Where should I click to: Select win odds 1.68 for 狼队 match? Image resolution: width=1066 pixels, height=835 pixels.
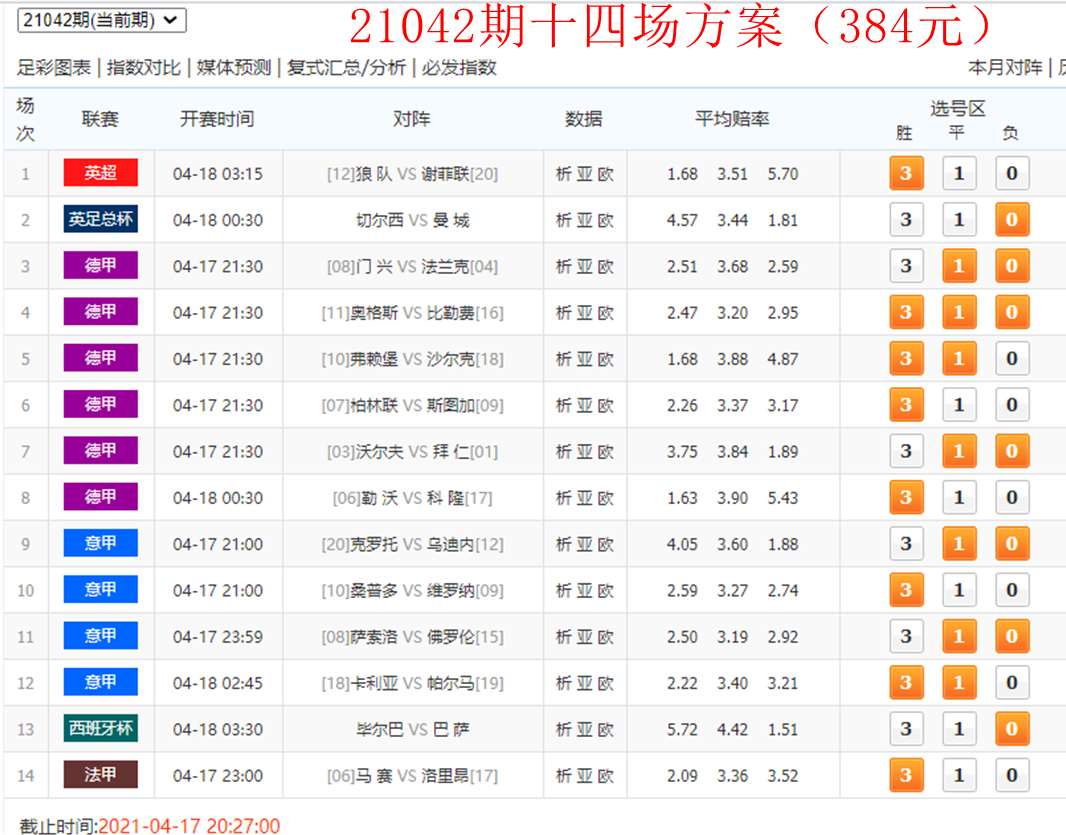click(x=683, y=174)
